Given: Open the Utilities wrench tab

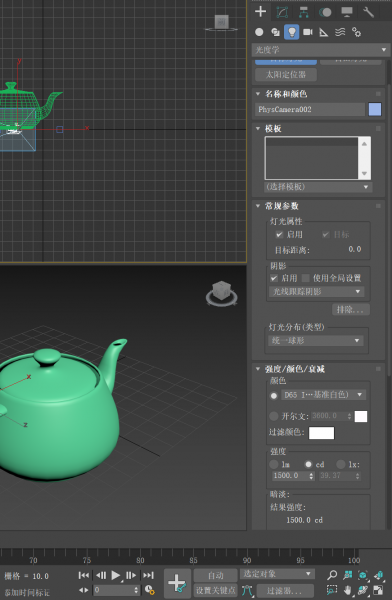Looking at the screenshot, I should click(x=368, y=12).
